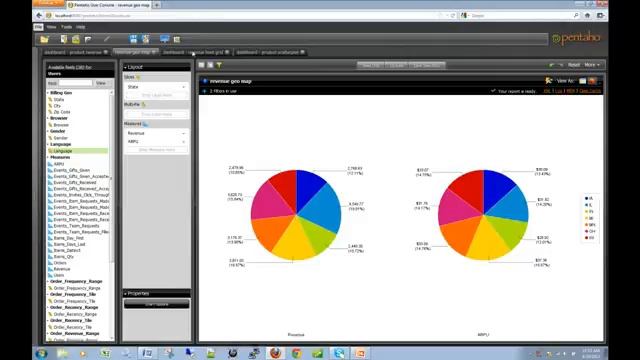This screenshot has width=640, height=360.
Task: Select the Items_Qty measure
Action: pos(64,257)
